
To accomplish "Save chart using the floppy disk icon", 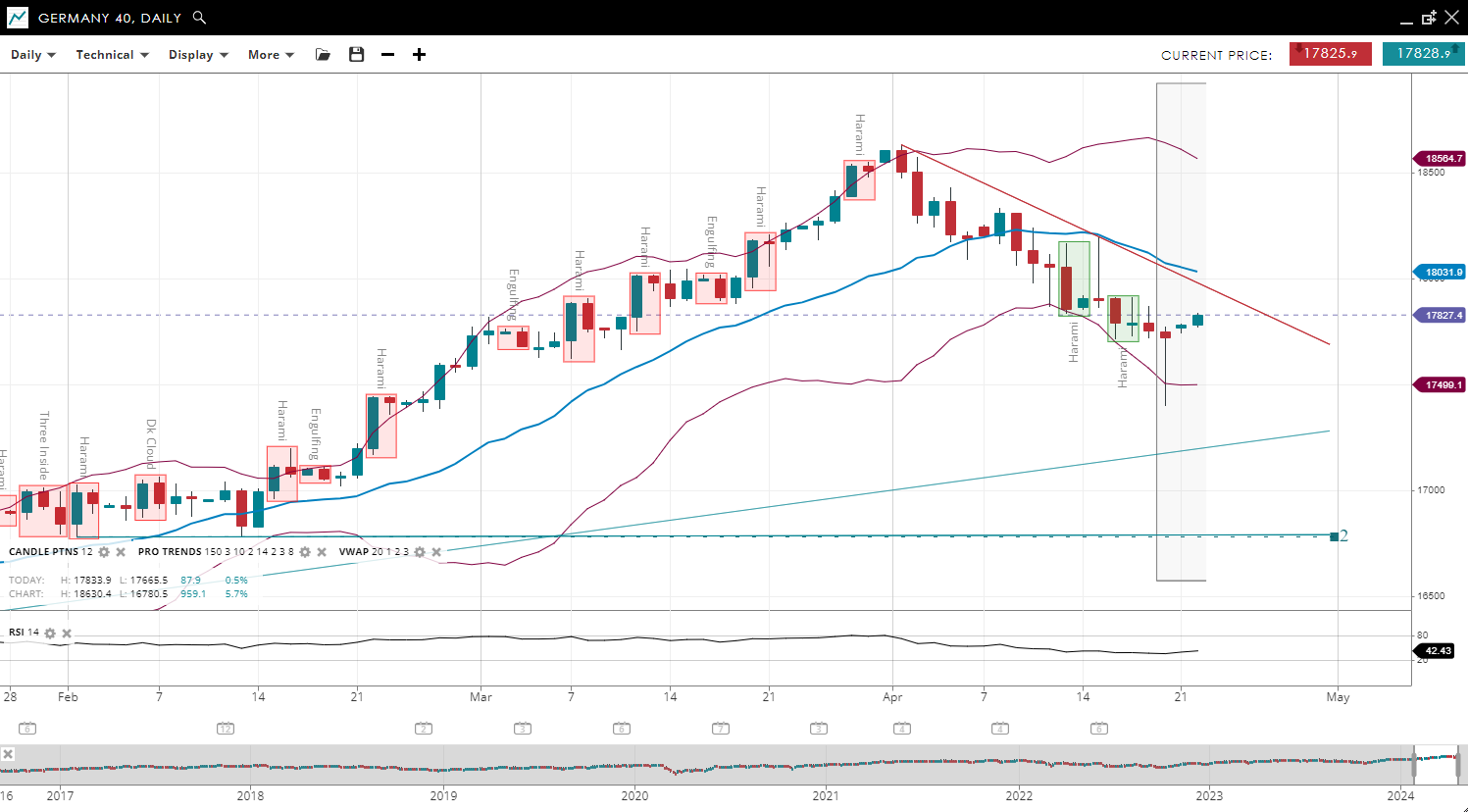I will click(x=357, y=55).
